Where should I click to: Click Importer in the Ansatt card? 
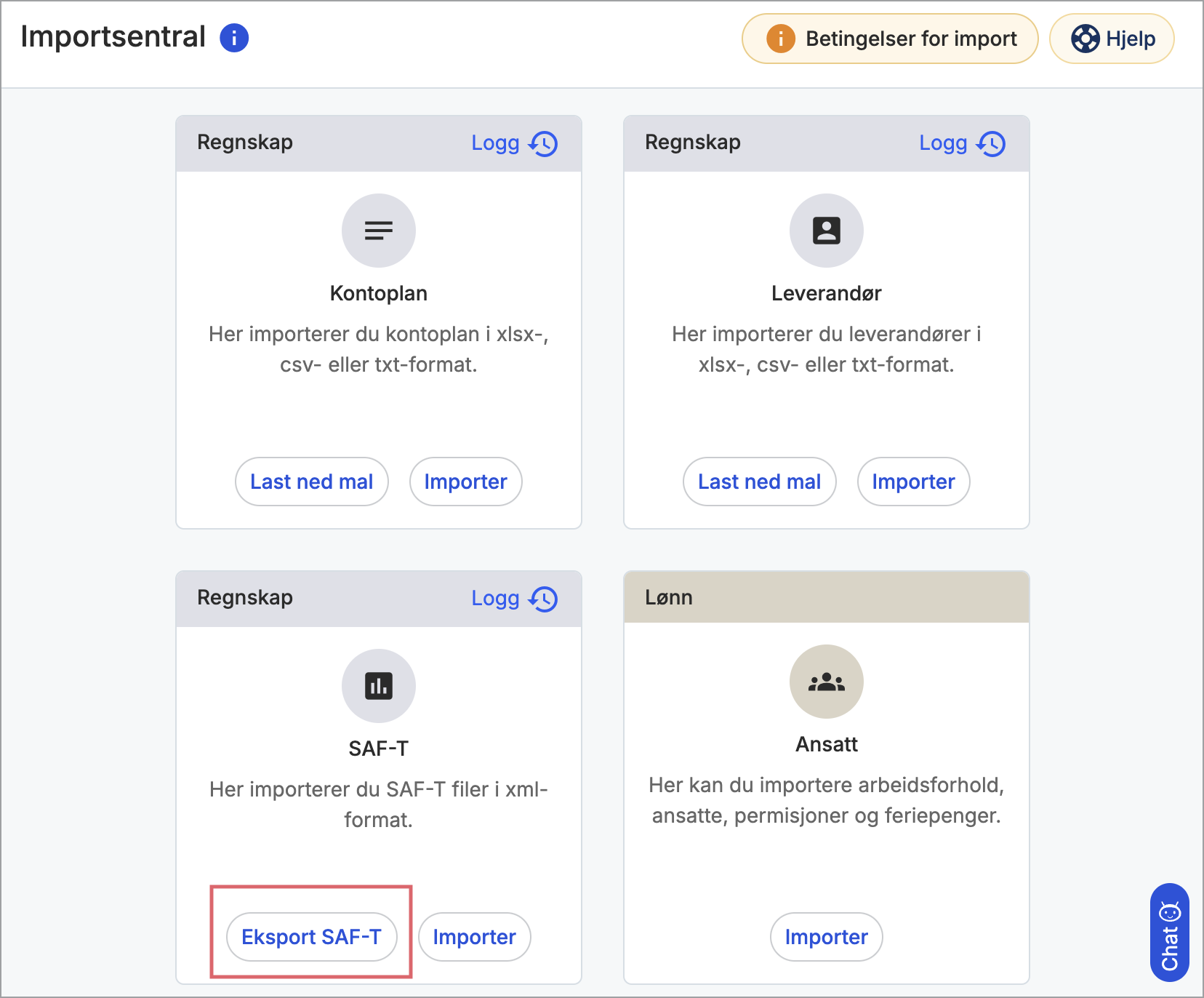tap(827, 937)
